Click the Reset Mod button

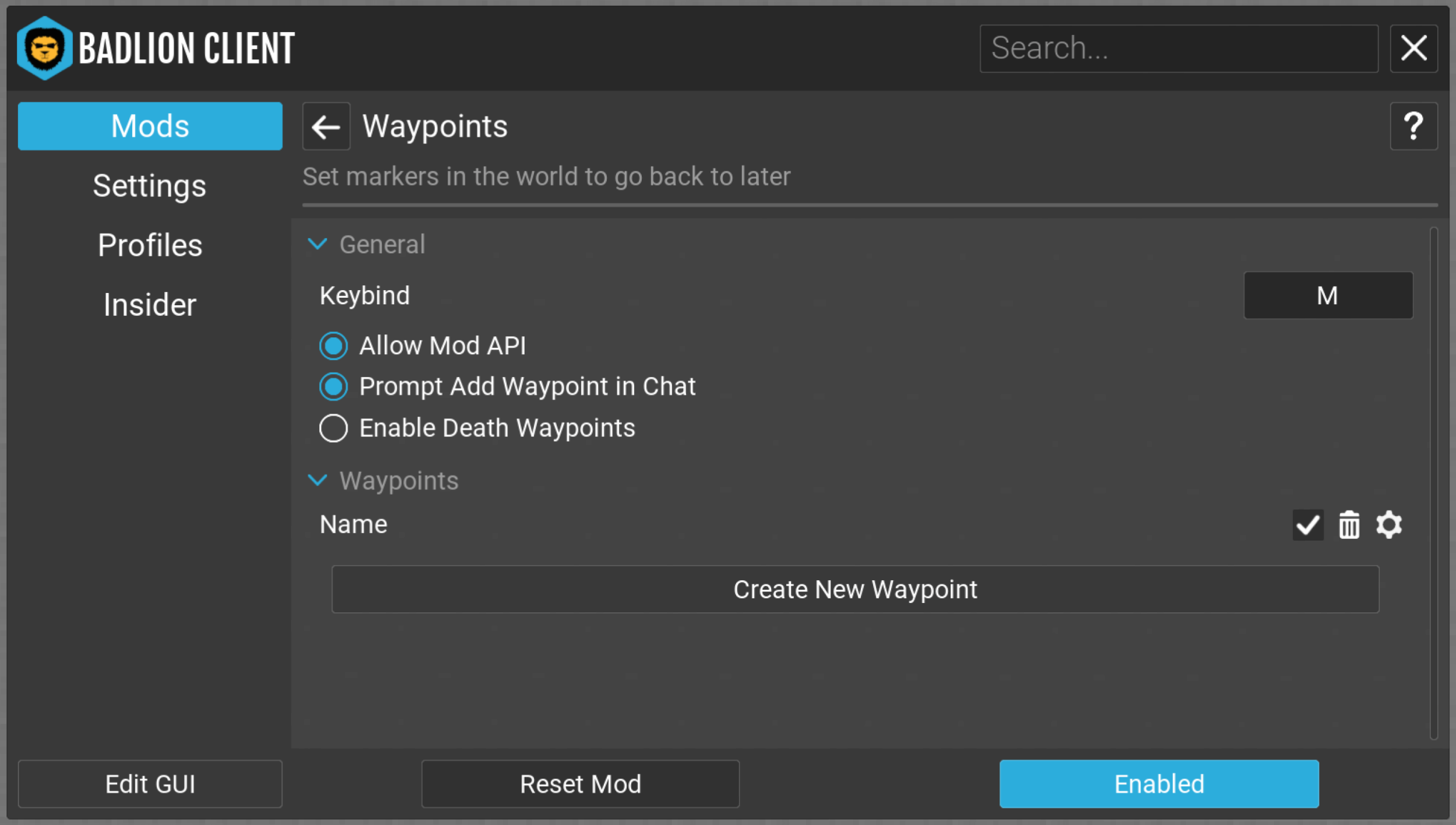coord(580,784)
